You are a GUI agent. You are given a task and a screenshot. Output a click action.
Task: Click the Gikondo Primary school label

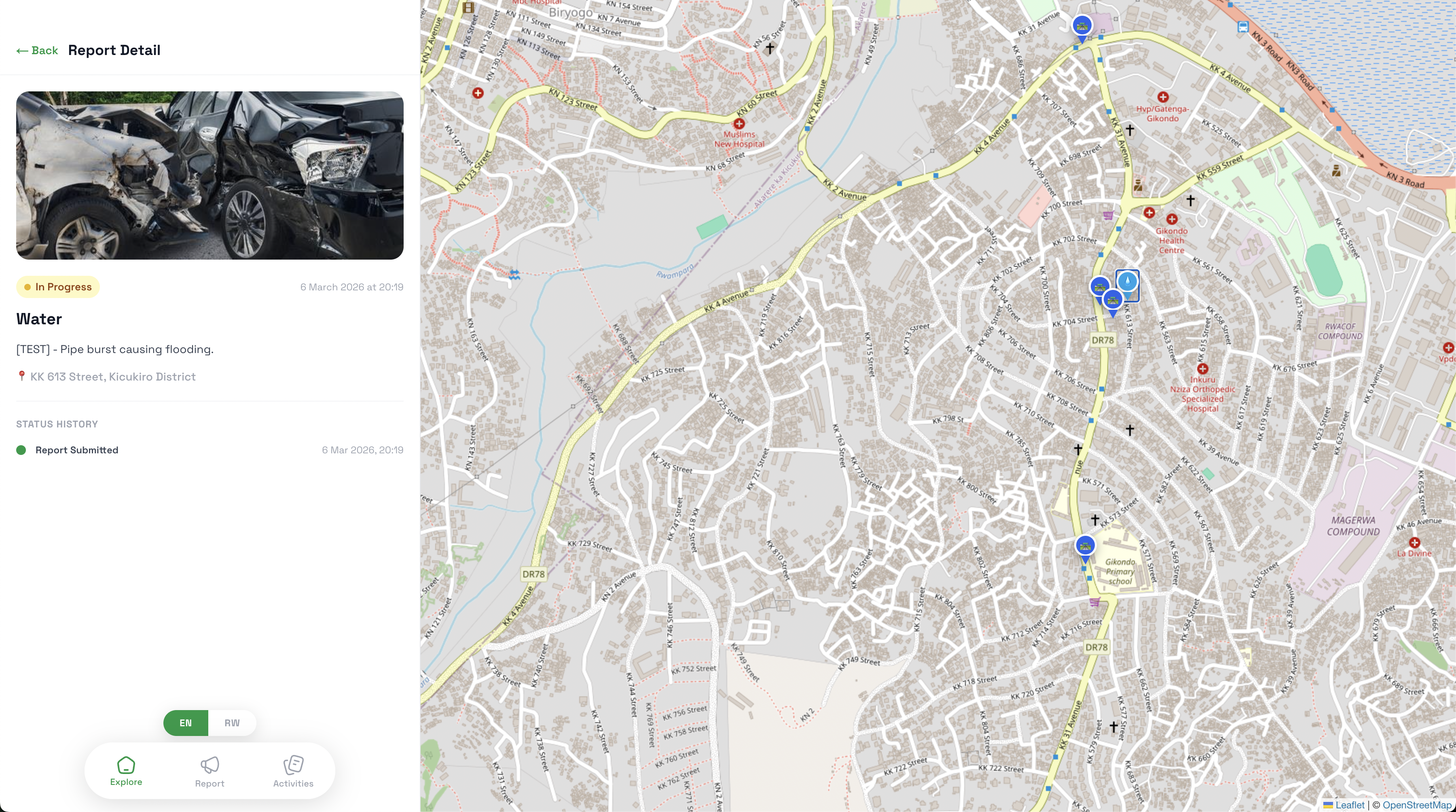tap(1120, 571)
